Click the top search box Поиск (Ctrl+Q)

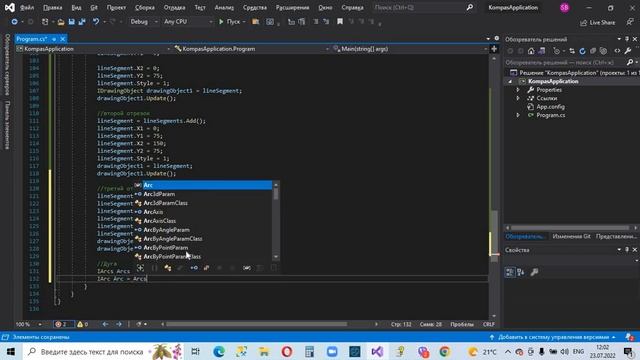click(423, 7)
